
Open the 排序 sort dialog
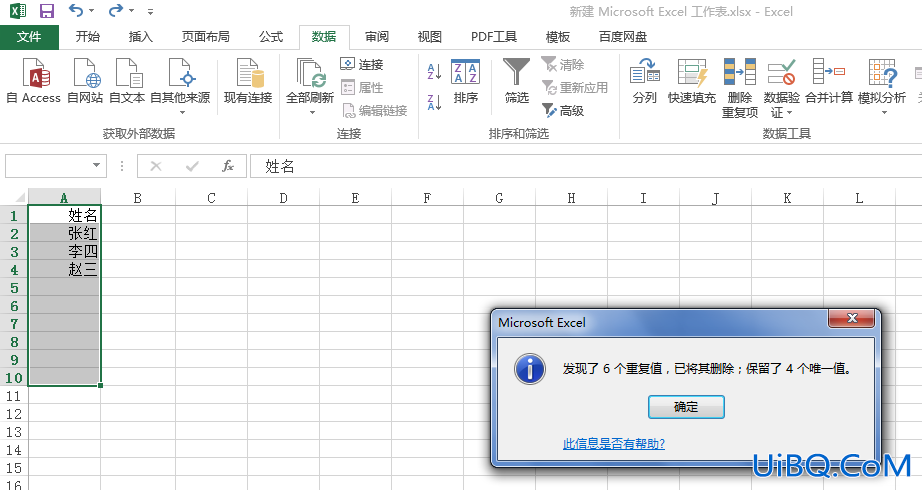tap(465, 81)
